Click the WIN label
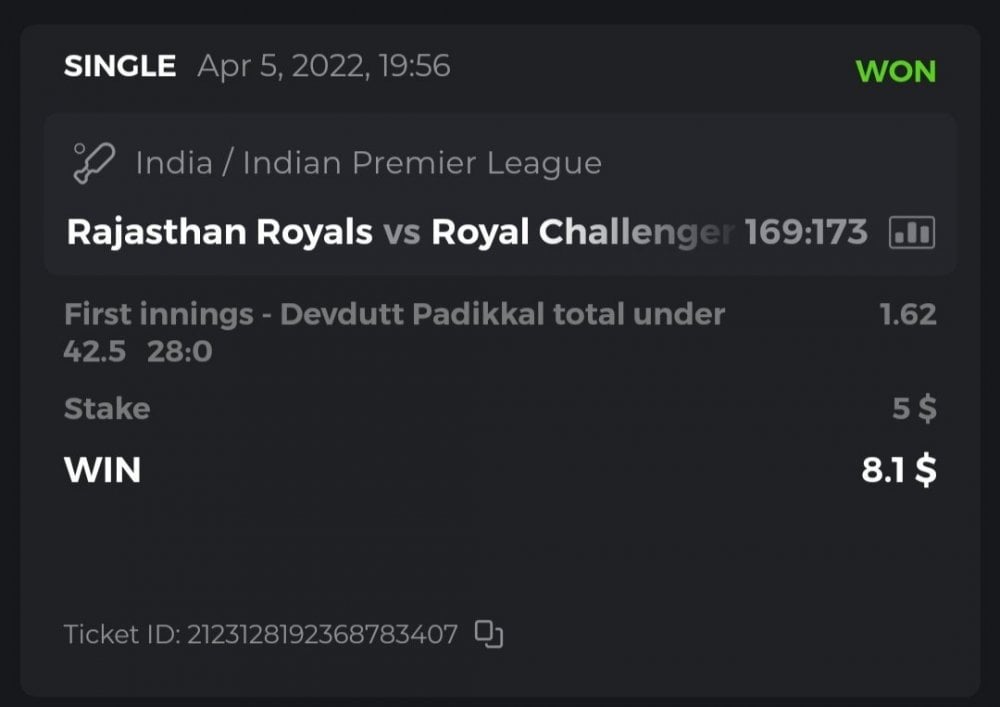Screen dimensions: 1000x707 coord(102,469)
